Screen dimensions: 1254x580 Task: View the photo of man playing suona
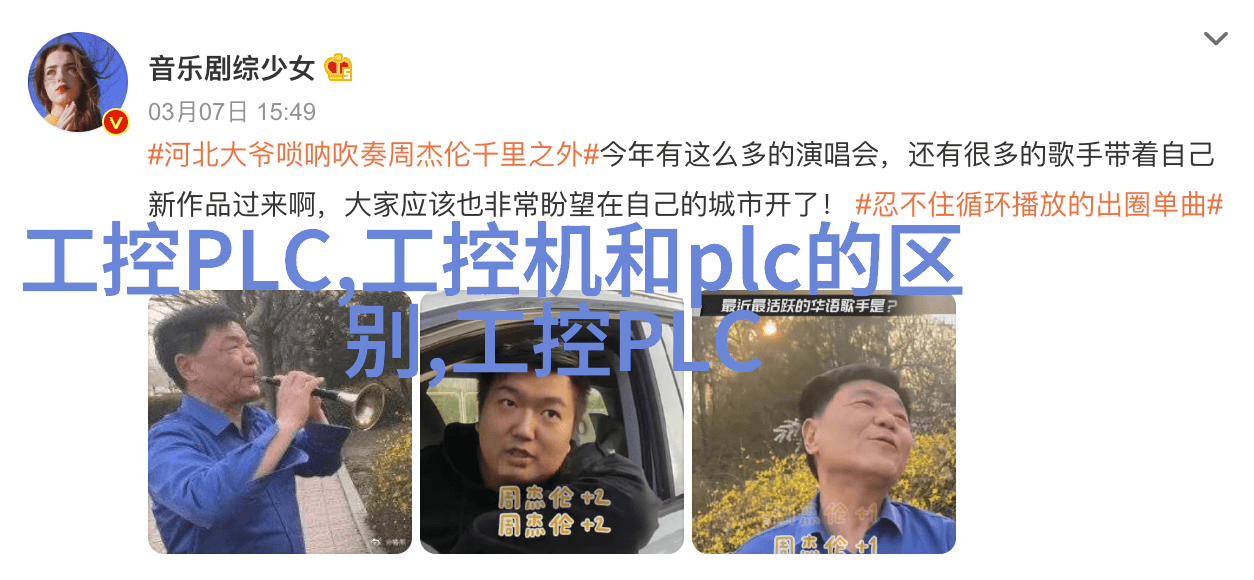click(280, 422)
